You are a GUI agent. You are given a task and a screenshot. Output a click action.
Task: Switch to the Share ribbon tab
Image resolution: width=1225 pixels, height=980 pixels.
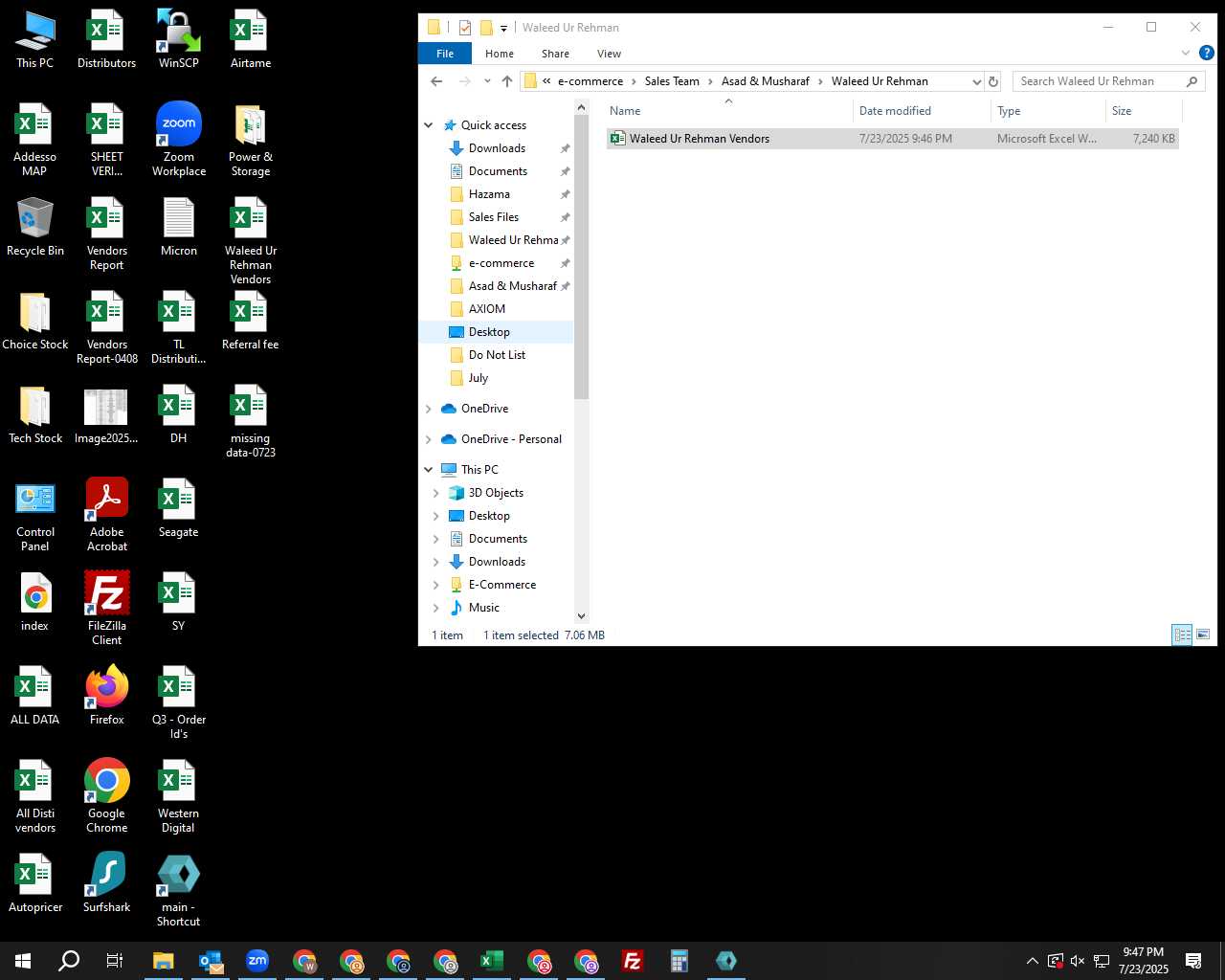tap(555, 54)
